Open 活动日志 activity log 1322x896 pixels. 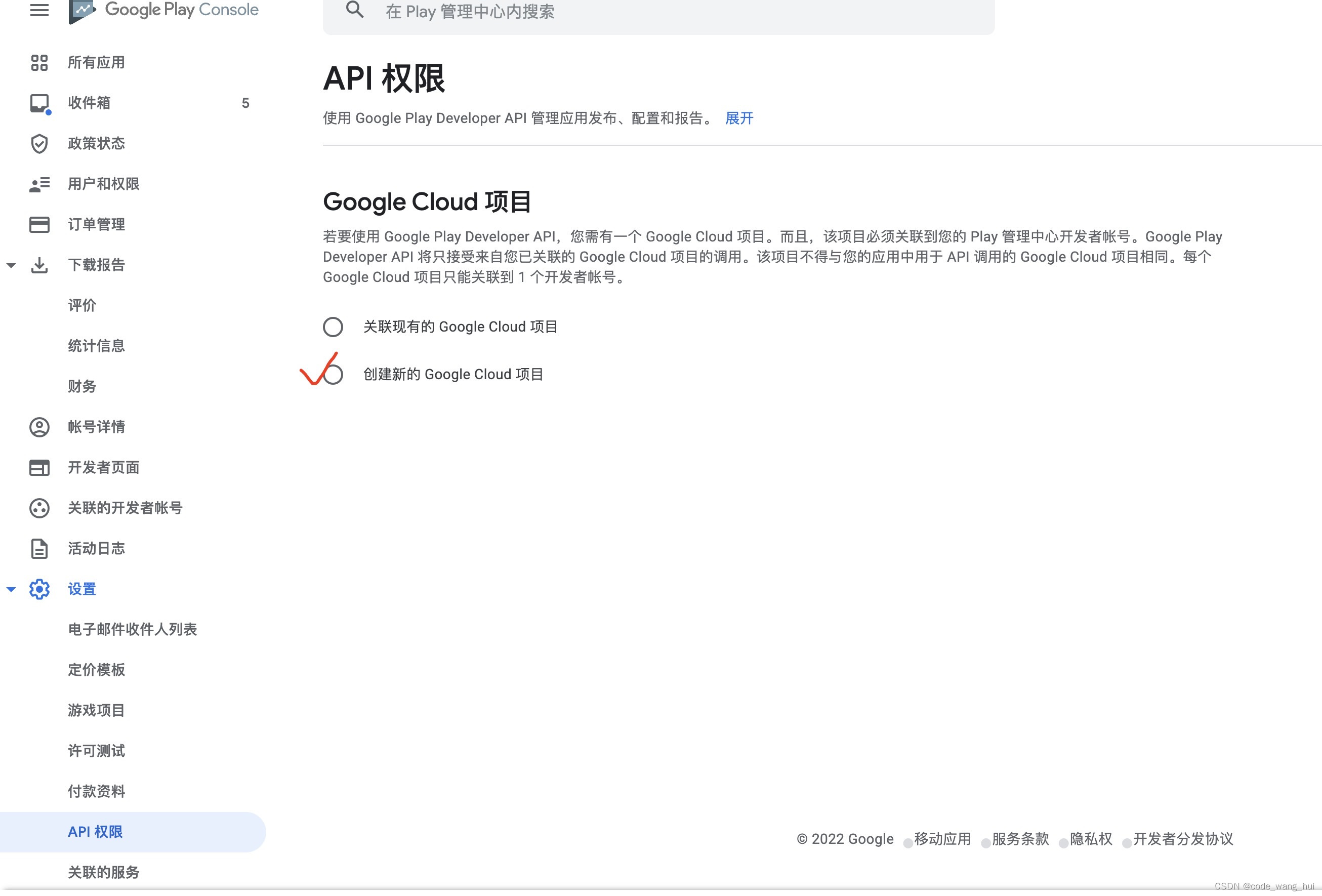(x=96, y=548)
